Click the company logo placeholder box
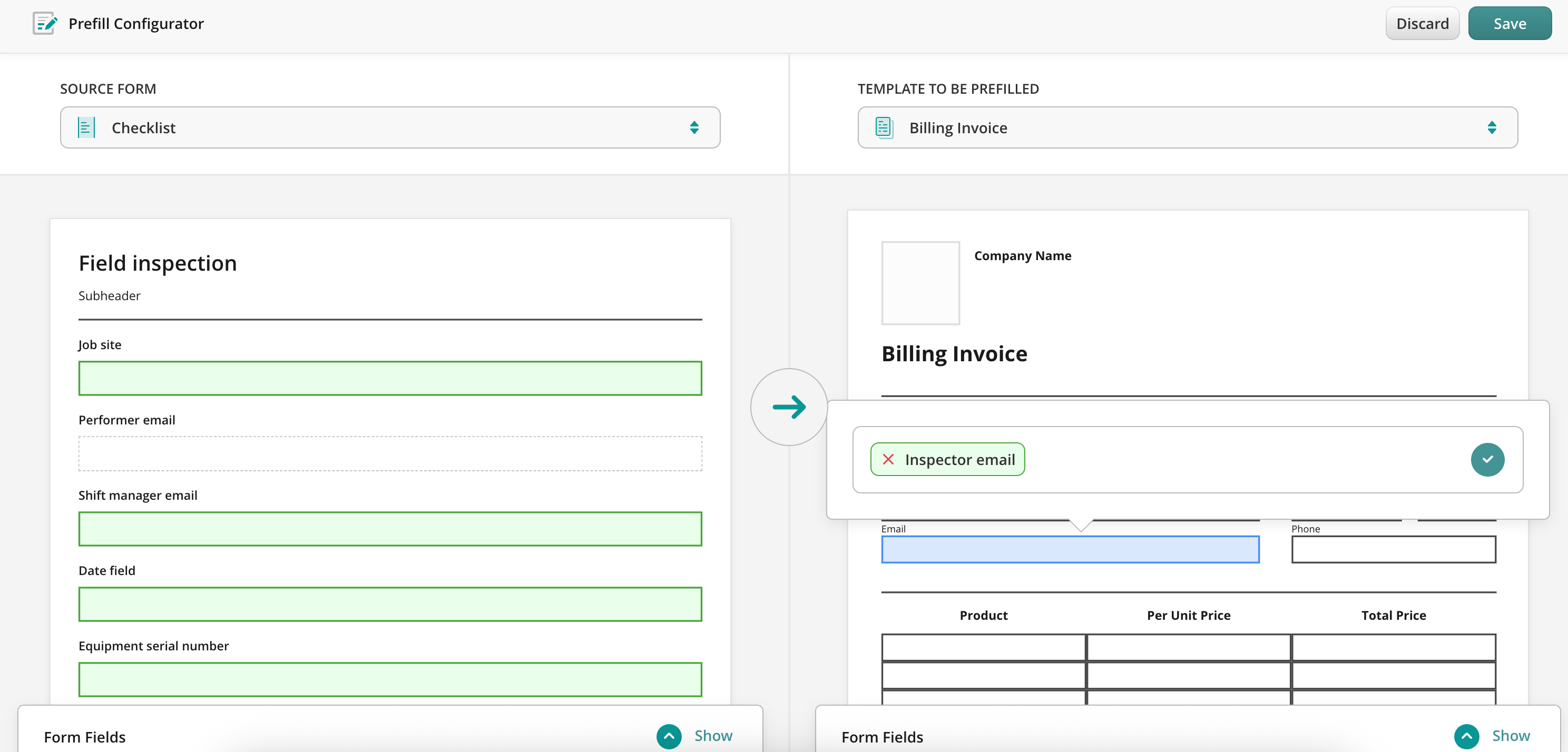 [x=920, y=283]
